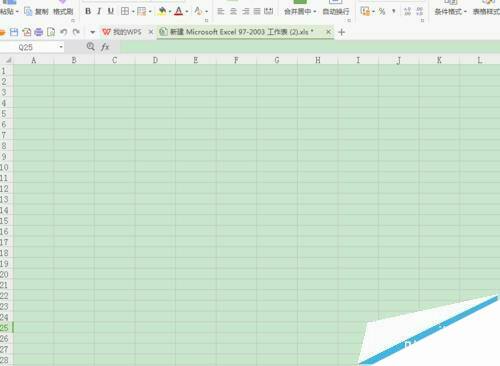Close the Excel 97-2003 工作表 tab
This screenshot has width=500, height=366.
click(x=328, y=32)
